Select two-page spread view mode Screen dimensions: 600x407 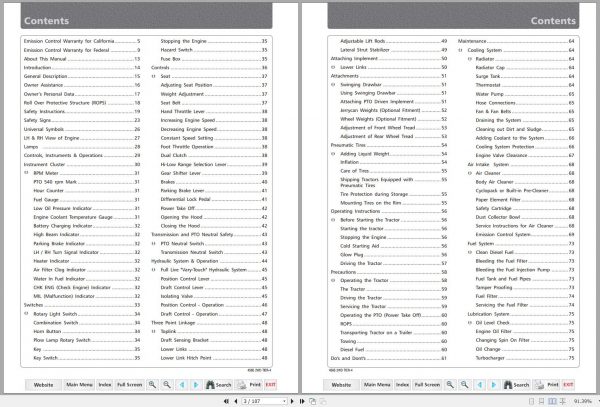point(552,401)
